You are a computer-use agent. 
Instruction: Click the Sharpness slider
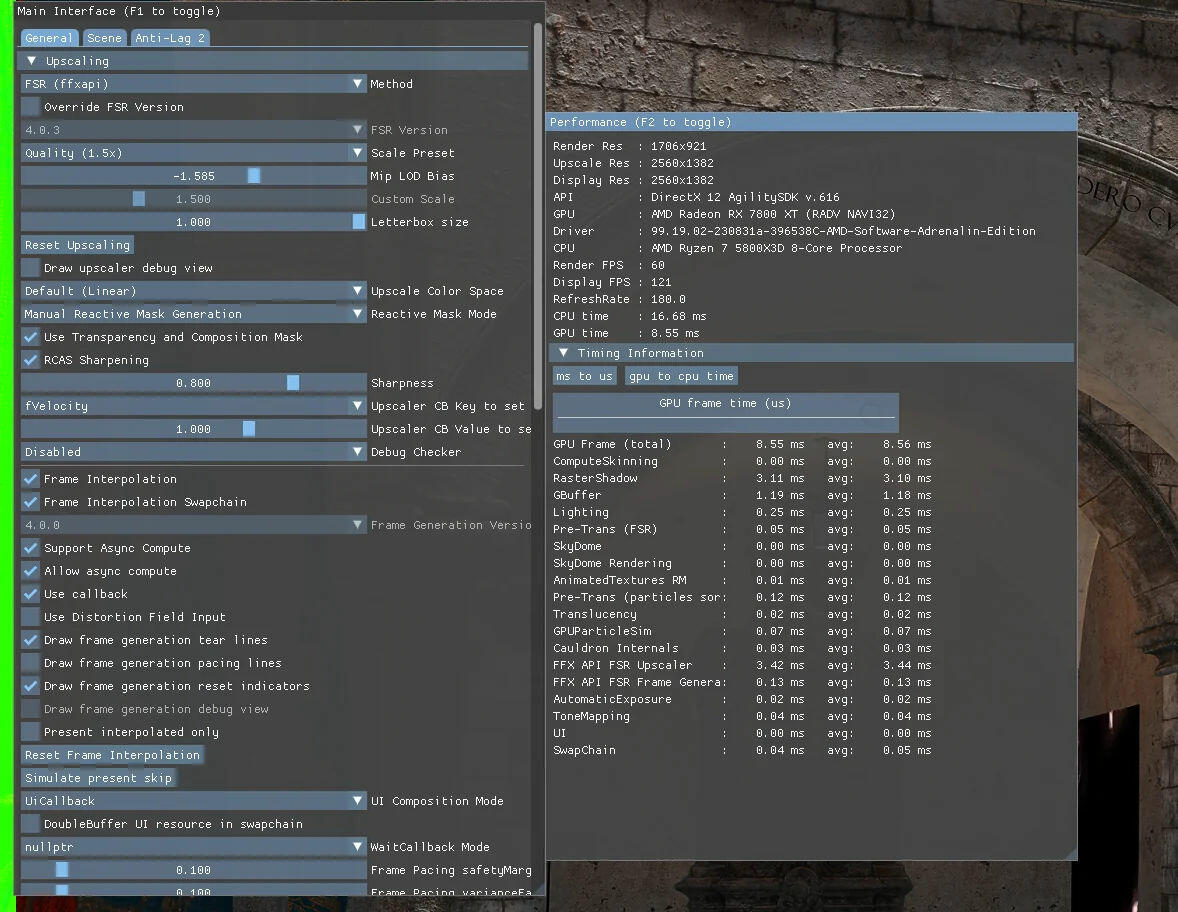pos(193,383)
